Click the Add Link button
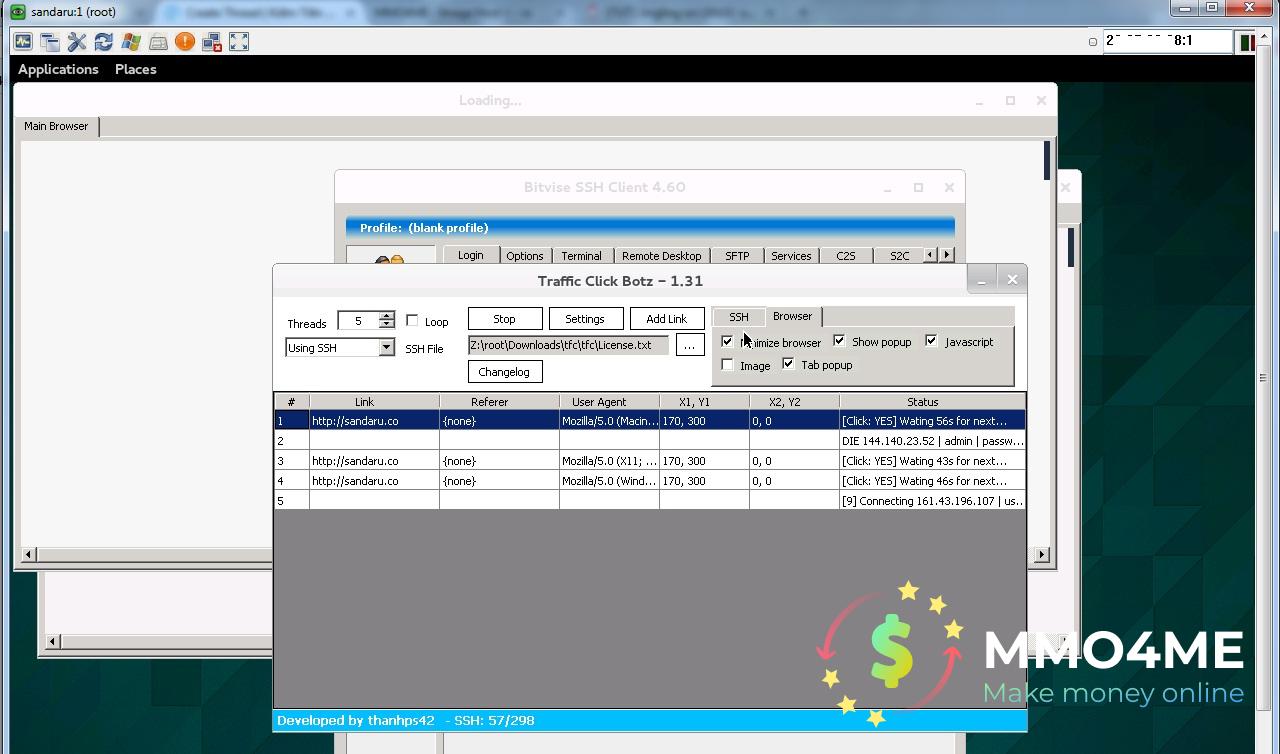1280x754 pixels. point(667,319)
